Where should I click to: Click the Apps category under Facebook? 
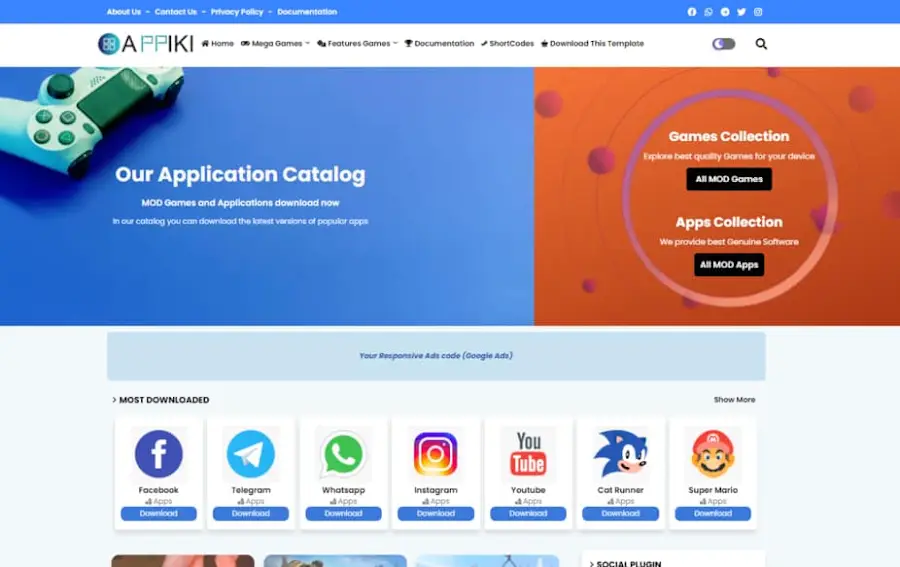158,501
